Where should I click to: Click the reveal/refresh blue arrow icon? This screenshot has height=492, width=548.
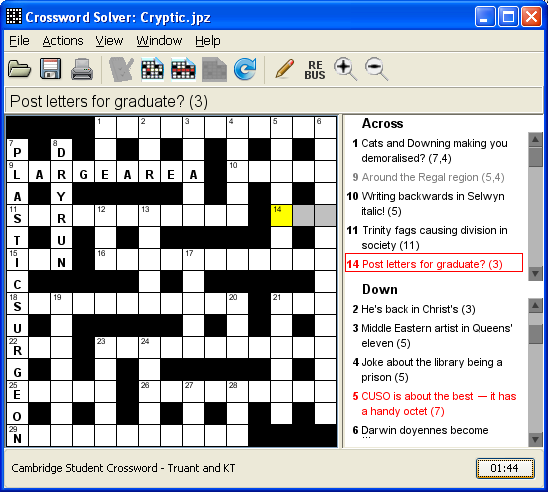tap(245, 69)
